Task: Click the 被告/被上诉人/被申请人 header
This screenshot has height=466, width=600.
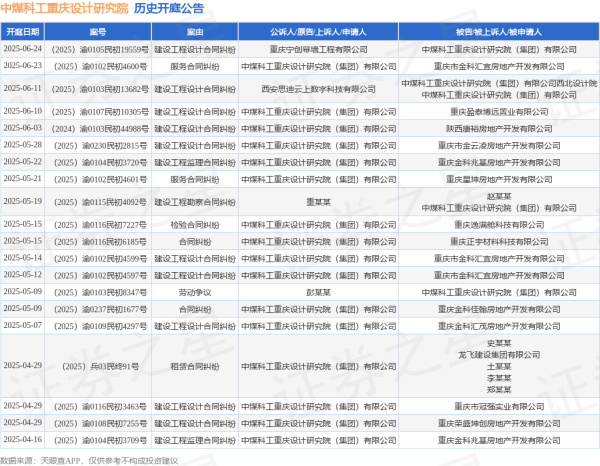Action: point(499,32)
